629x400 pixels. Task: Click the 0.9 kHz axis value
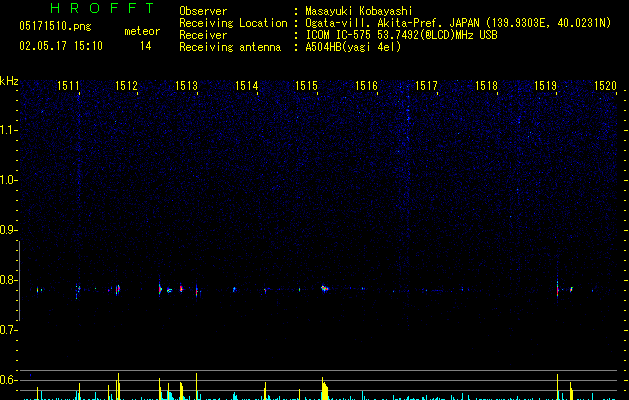8,230
